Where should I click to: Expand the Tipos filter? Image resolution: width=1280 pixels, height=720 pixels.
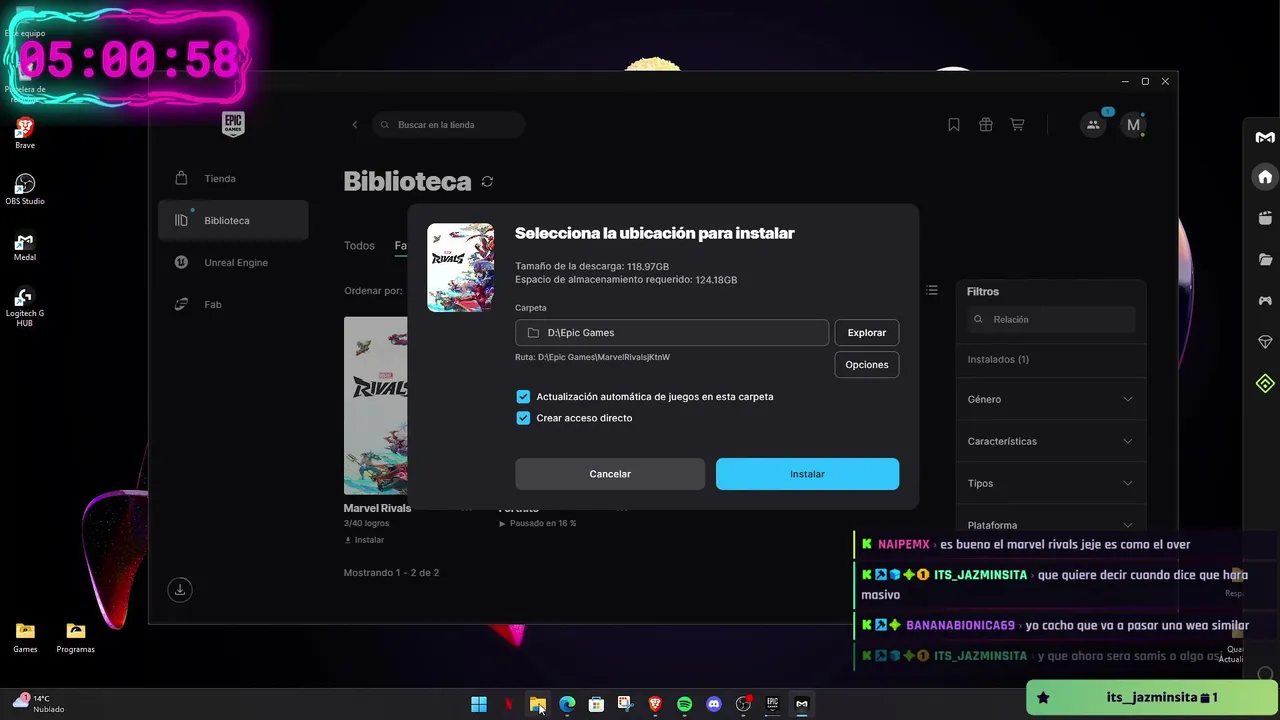1050,483
